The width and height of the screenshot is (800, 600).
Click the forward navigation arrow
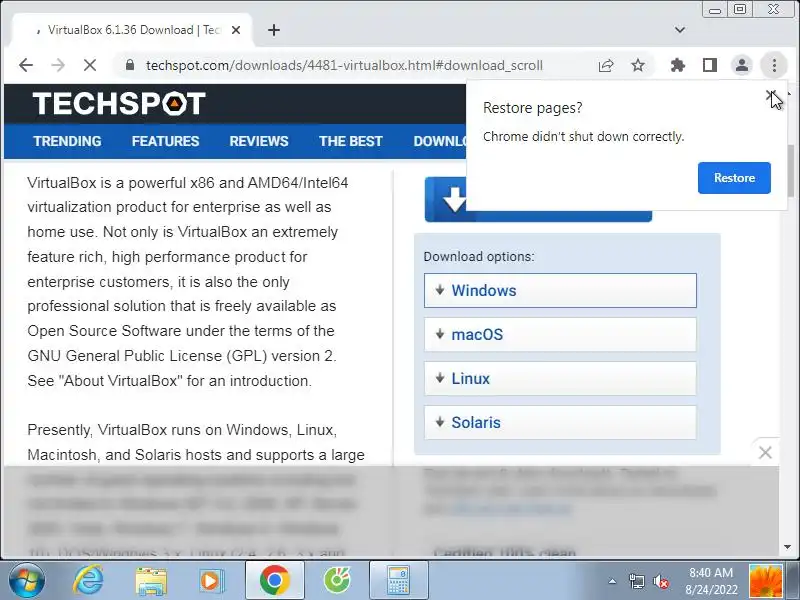point(58,65)
